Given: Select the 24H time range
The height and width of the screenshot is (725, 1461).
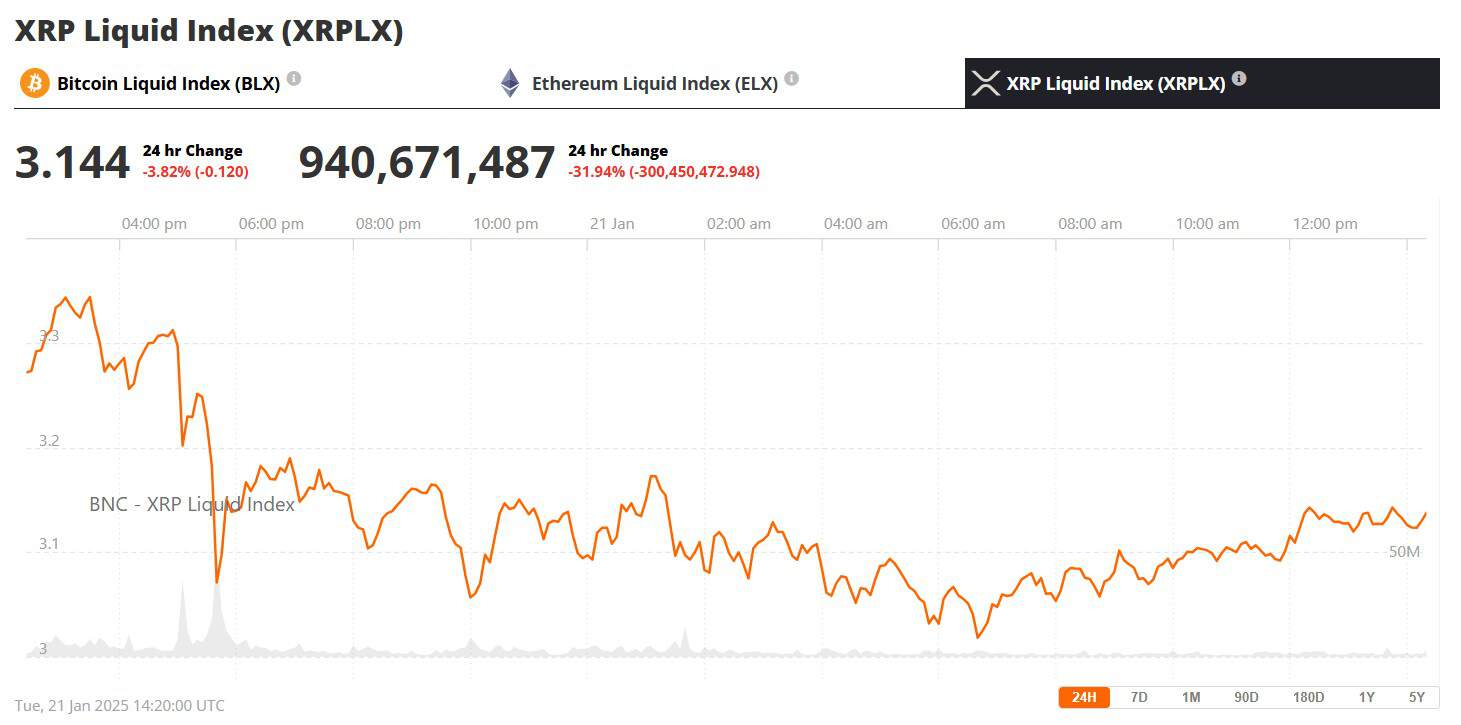Looking at the screenshot, I should point(1084,697).
